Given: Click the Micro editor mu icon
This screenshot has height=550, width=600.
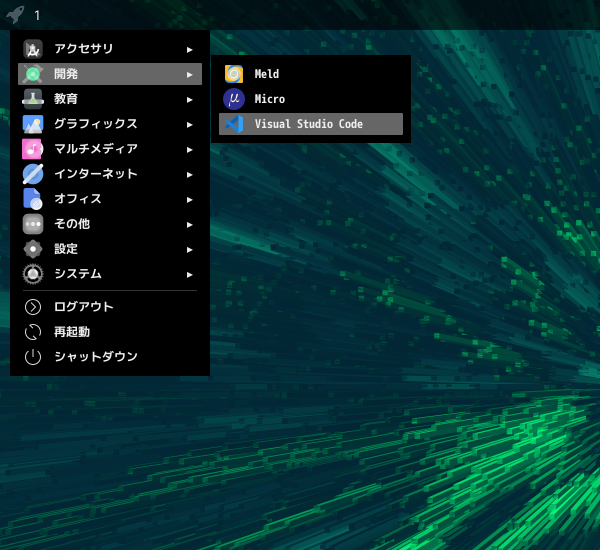Looking at the screenshot, I should pos(234,99).
